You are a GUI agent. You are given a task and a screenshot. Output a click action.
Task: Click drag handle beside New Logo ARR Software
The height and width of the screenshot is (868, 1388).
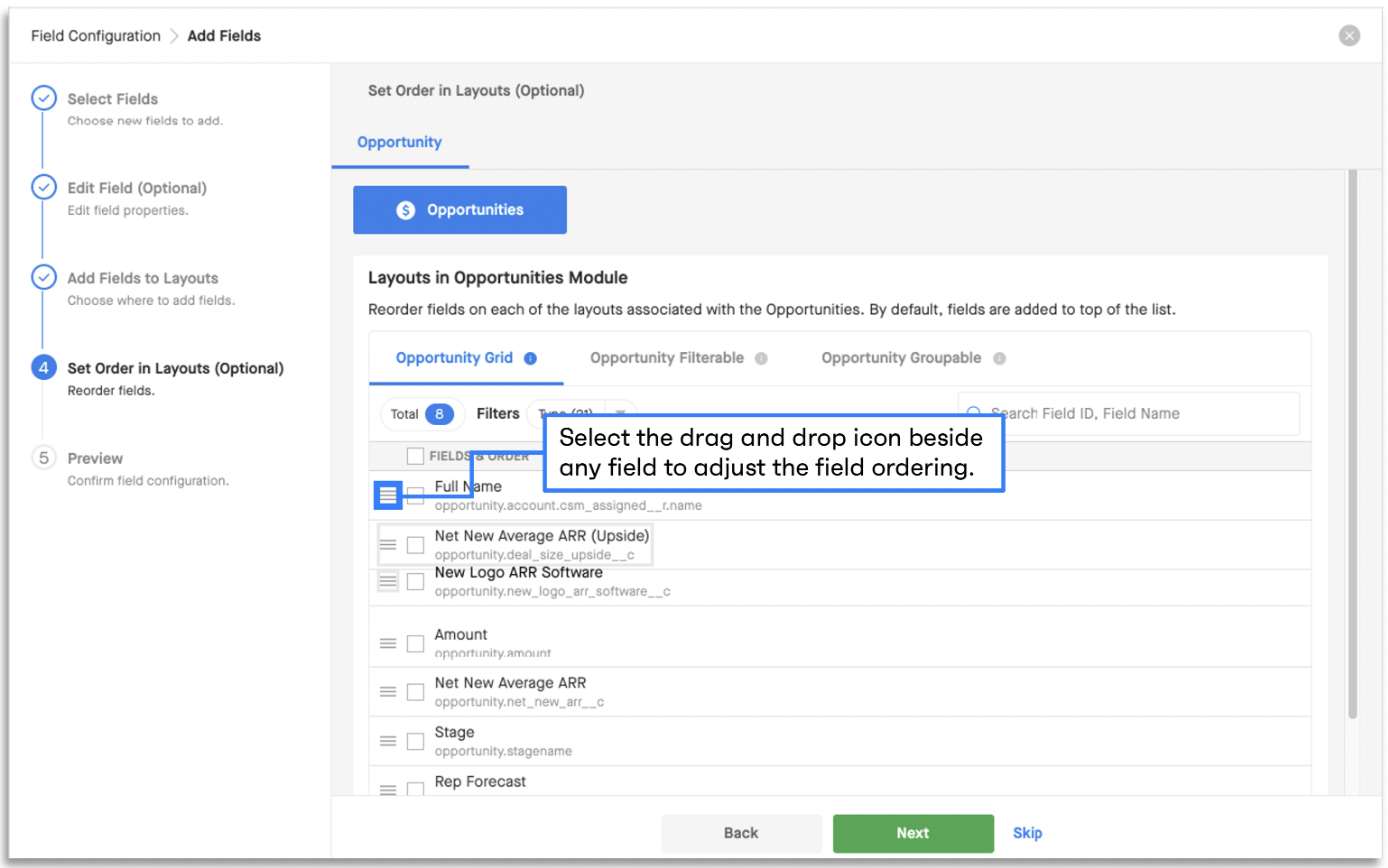coord(388,581)
